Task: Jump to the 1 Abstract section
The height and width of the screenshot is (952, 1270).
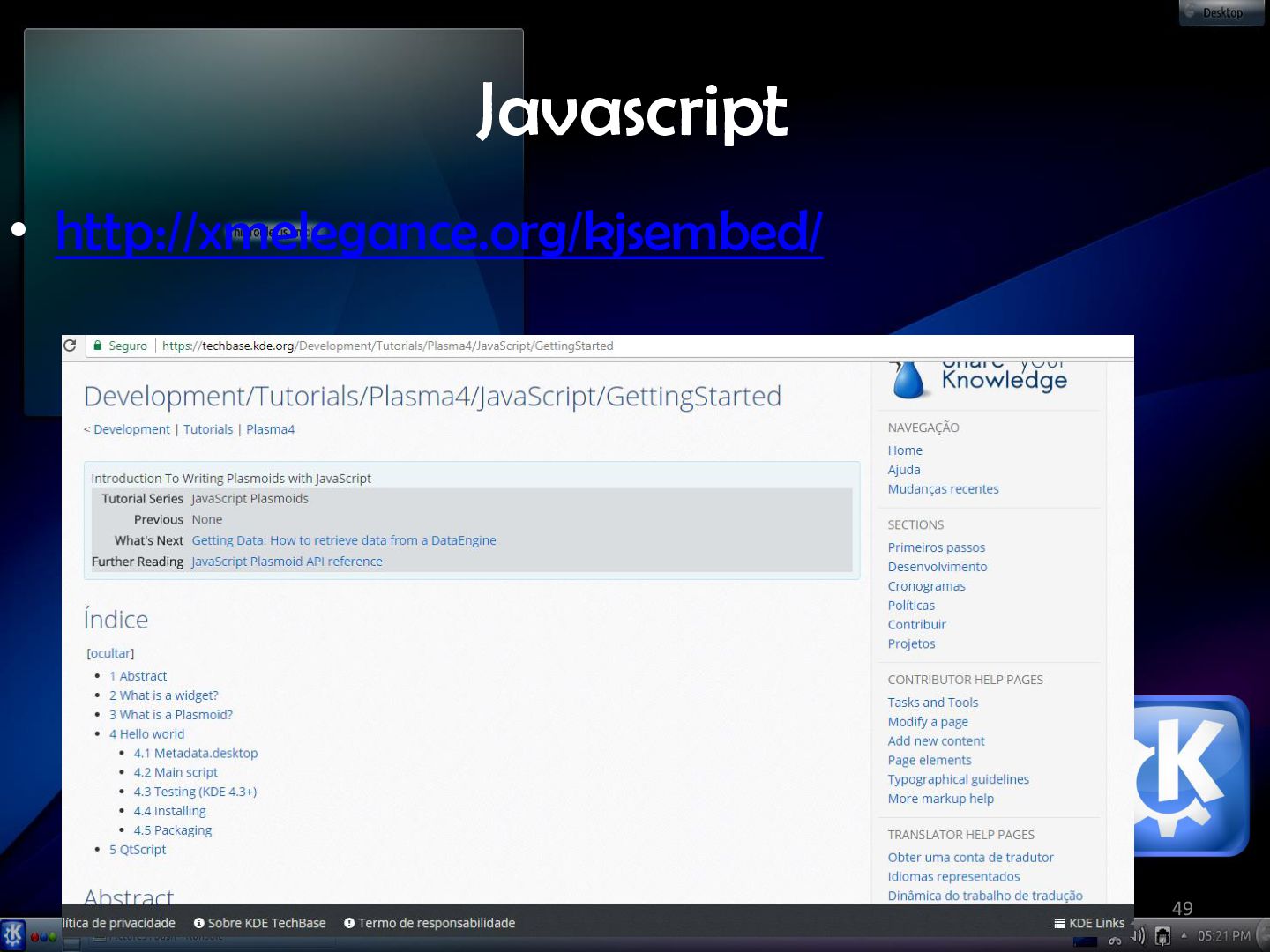Action: pos(138,676)
